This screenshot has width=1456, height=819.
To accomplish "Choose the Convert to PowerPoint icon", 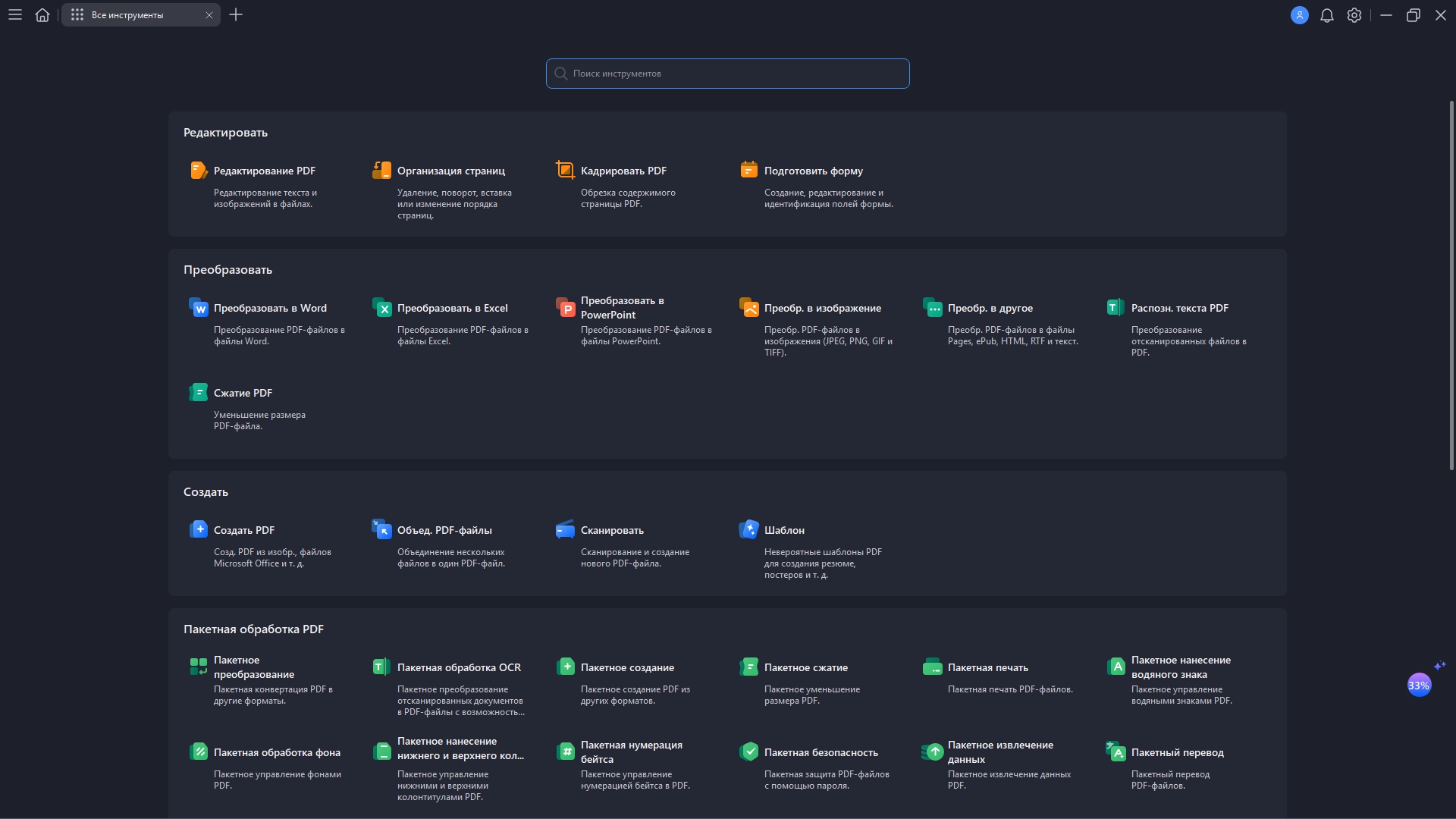I will [565, 308].
